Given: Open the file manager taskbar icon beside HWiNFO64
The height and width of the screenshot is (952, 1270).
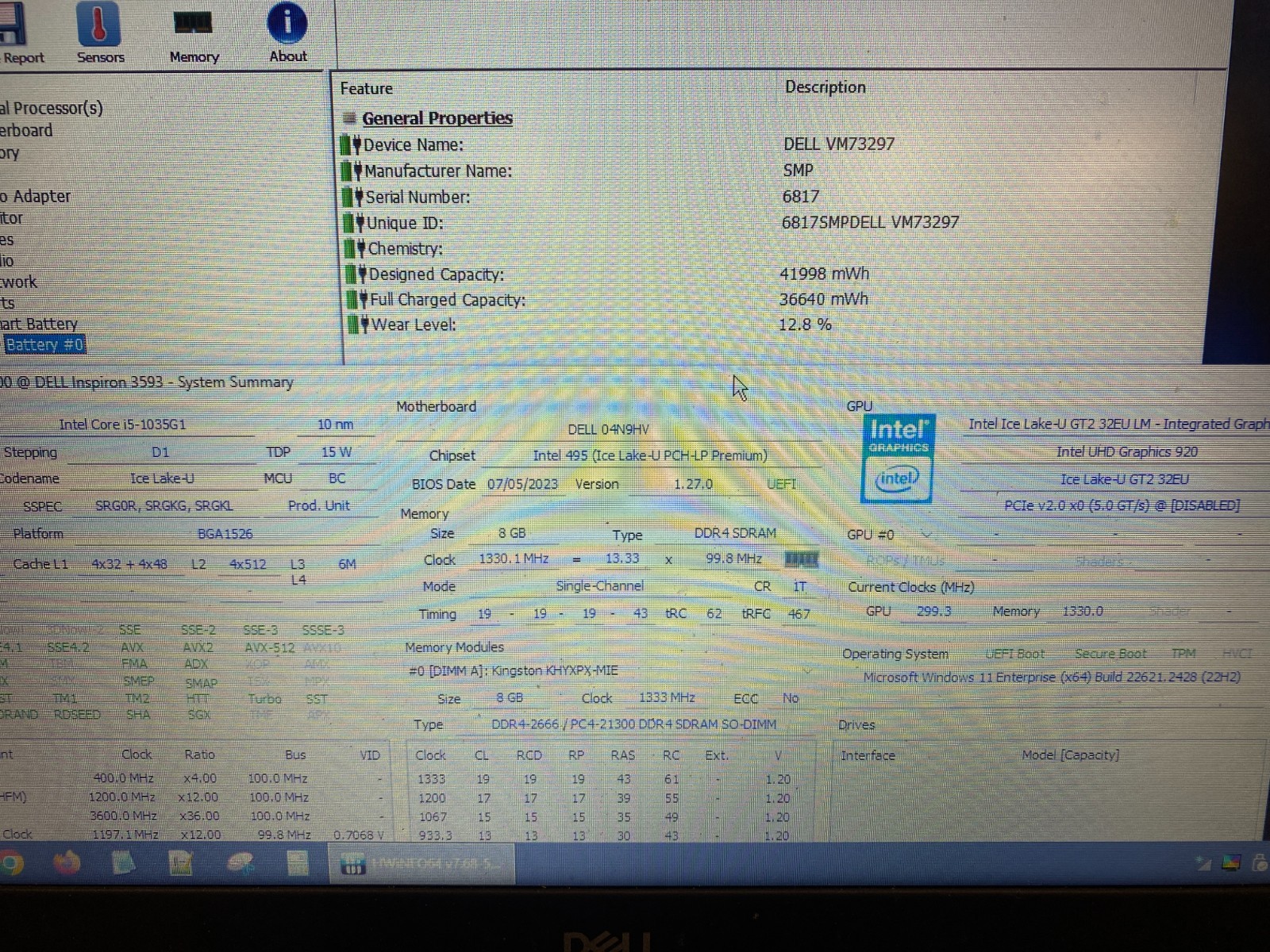Looking at the screenshot, I should click(x=298, y=863).
